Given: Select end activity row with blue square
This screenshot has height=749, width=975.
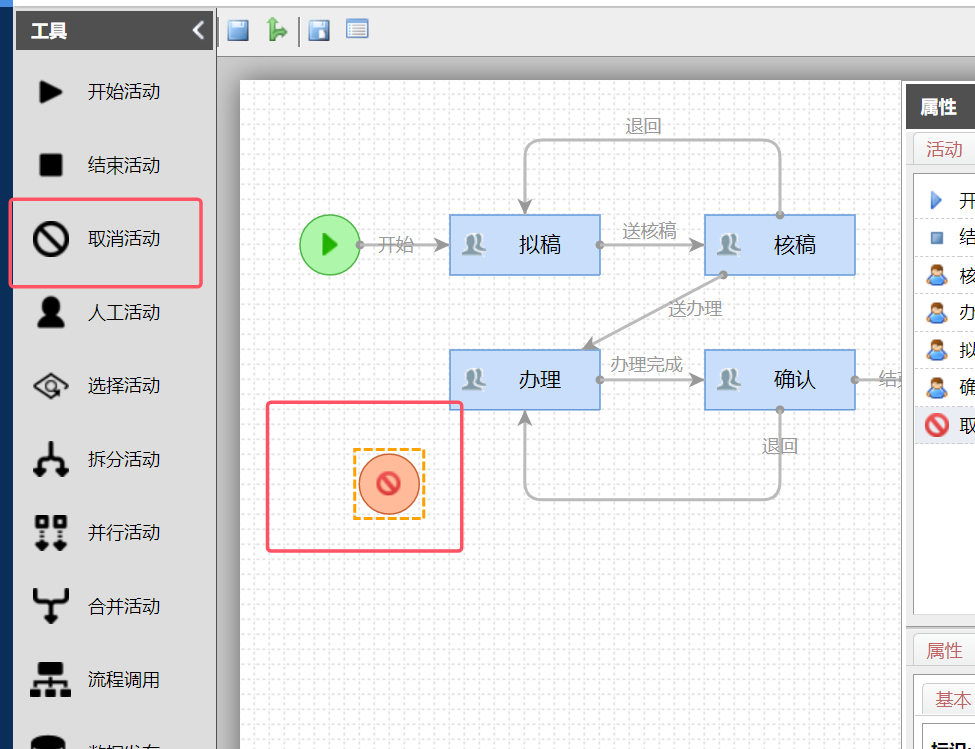Looking at the screenshot, I should tap(945, 237).
